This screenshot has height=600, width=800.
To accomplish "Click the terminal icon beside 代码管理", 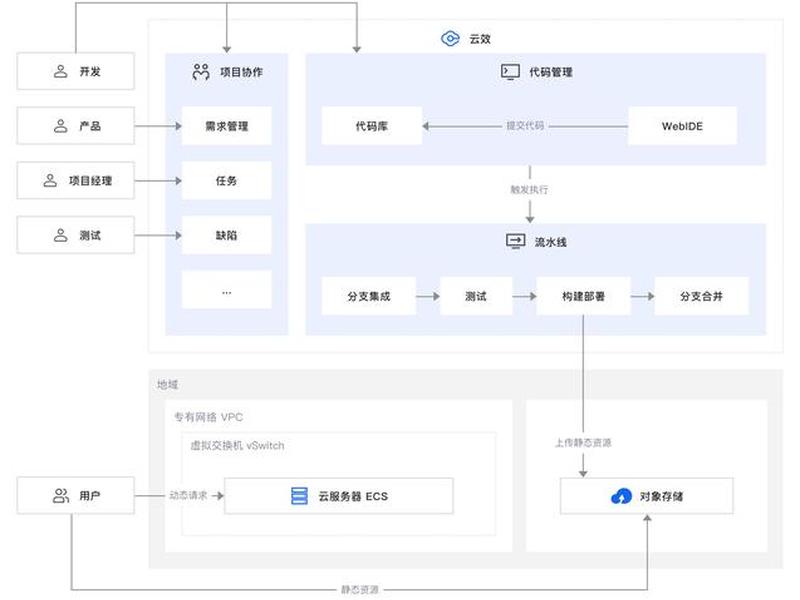I will pos(510,72).
